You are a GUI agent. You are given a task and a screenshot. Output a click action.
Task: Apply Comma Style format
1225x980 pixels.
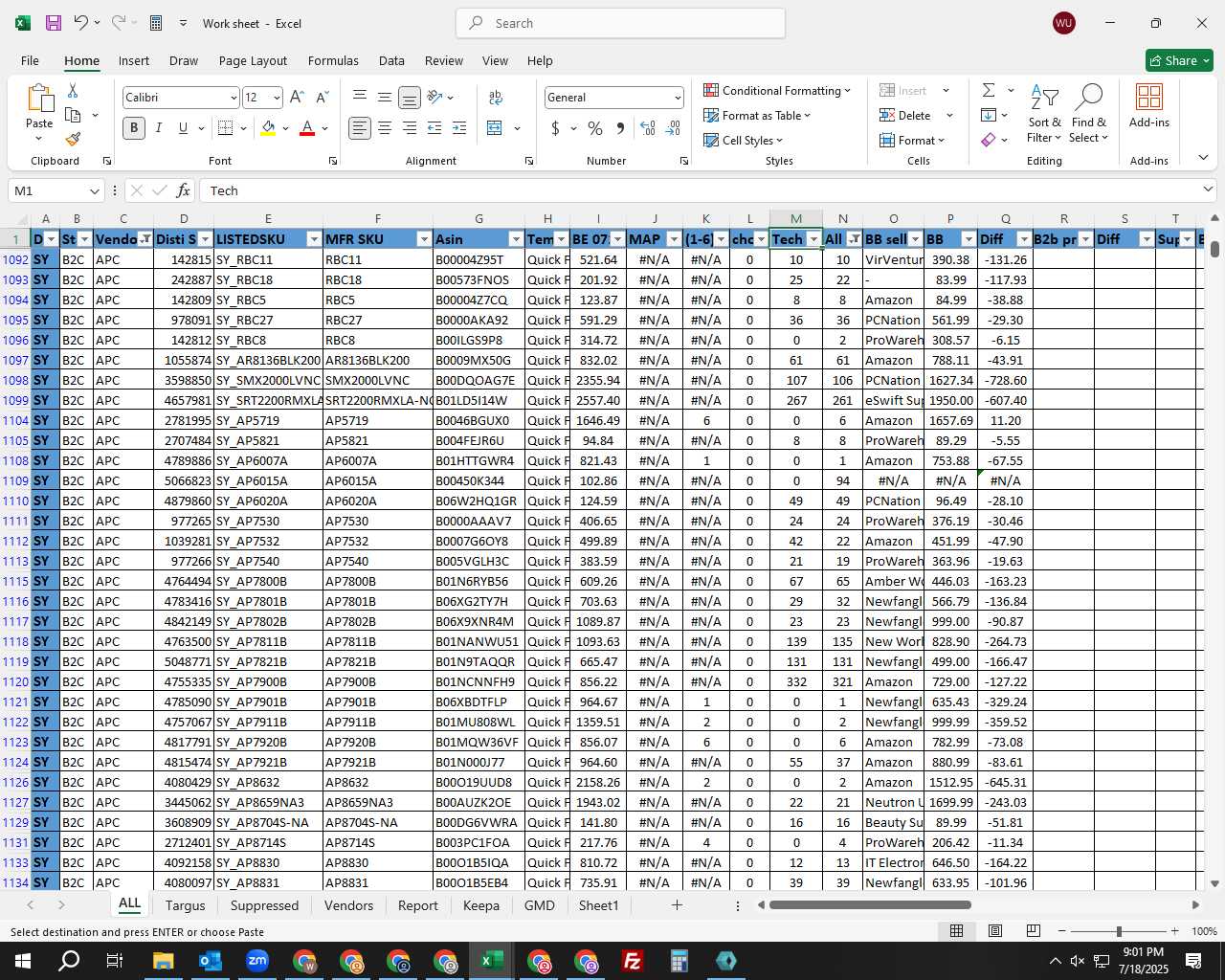[620, 128]
